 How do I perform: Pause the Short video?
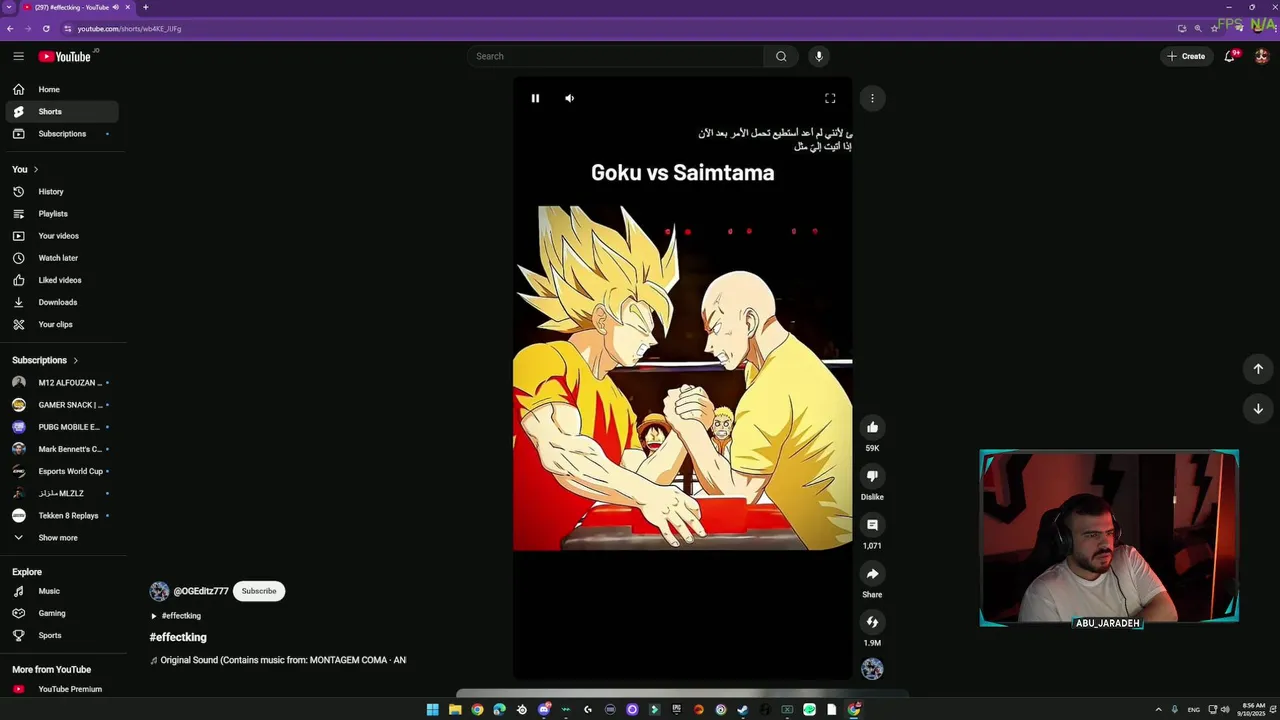pyautogui.click(x=535, y=98)
